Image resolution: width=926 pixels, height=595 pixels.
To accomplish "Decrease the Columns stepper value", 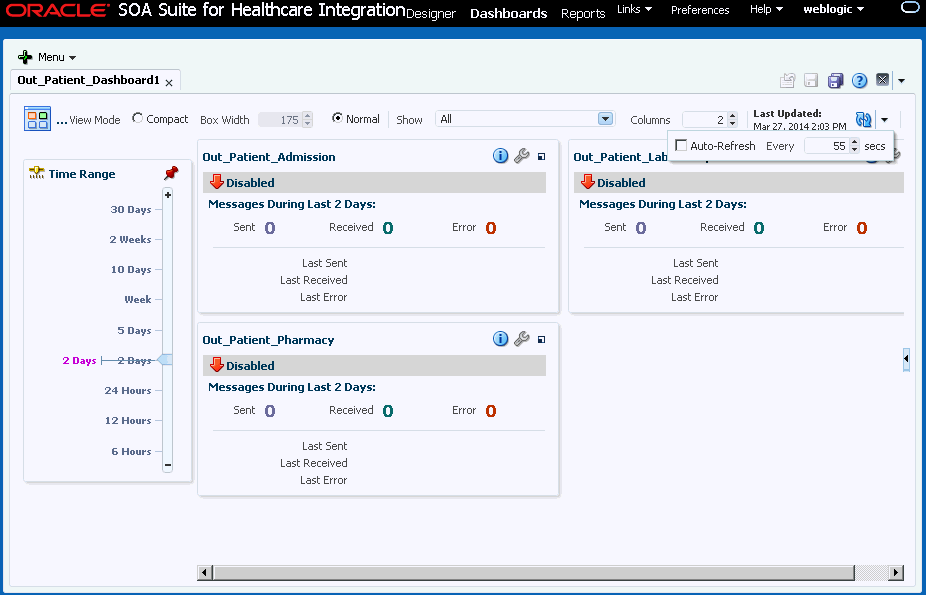I will [732, 123].
